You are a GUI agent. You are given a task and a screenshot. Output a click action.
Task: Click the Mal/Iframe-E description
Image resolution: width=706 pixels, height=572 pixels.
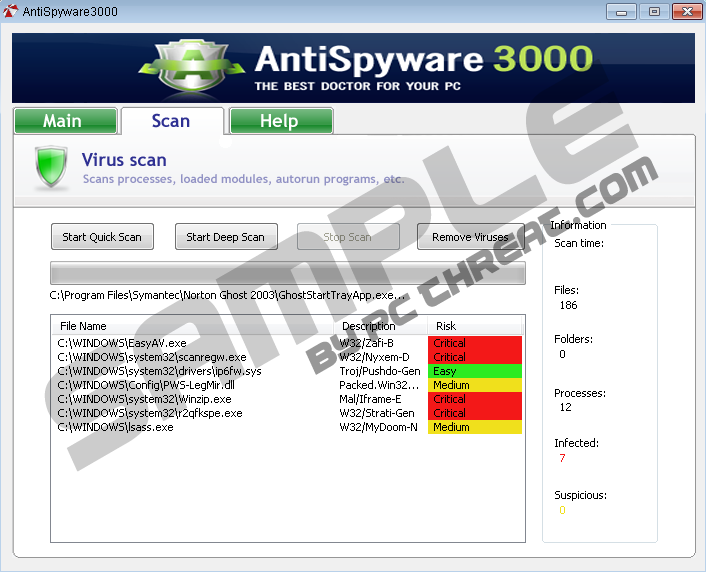[x=370, y=399]
